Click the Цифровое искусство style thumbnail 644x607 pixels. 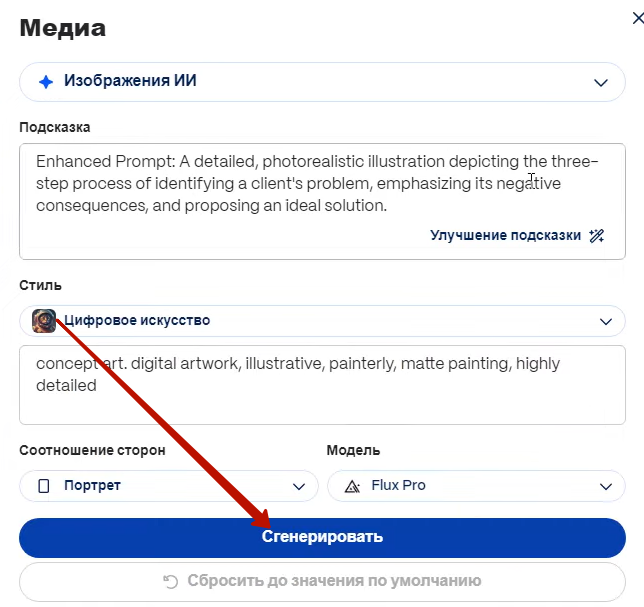(44, 321)
